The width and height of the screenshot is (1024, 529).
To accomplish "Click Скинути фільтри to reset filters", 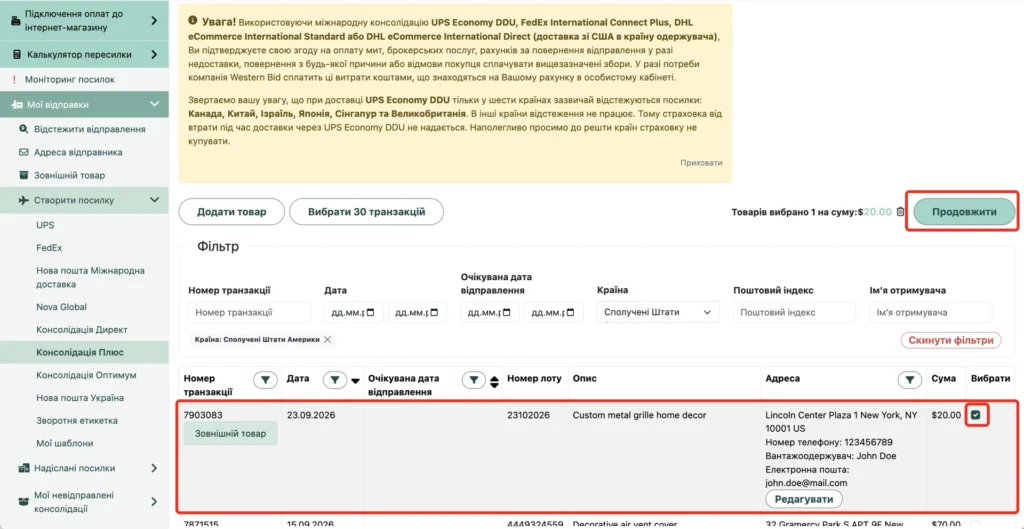I will (951, 340).
